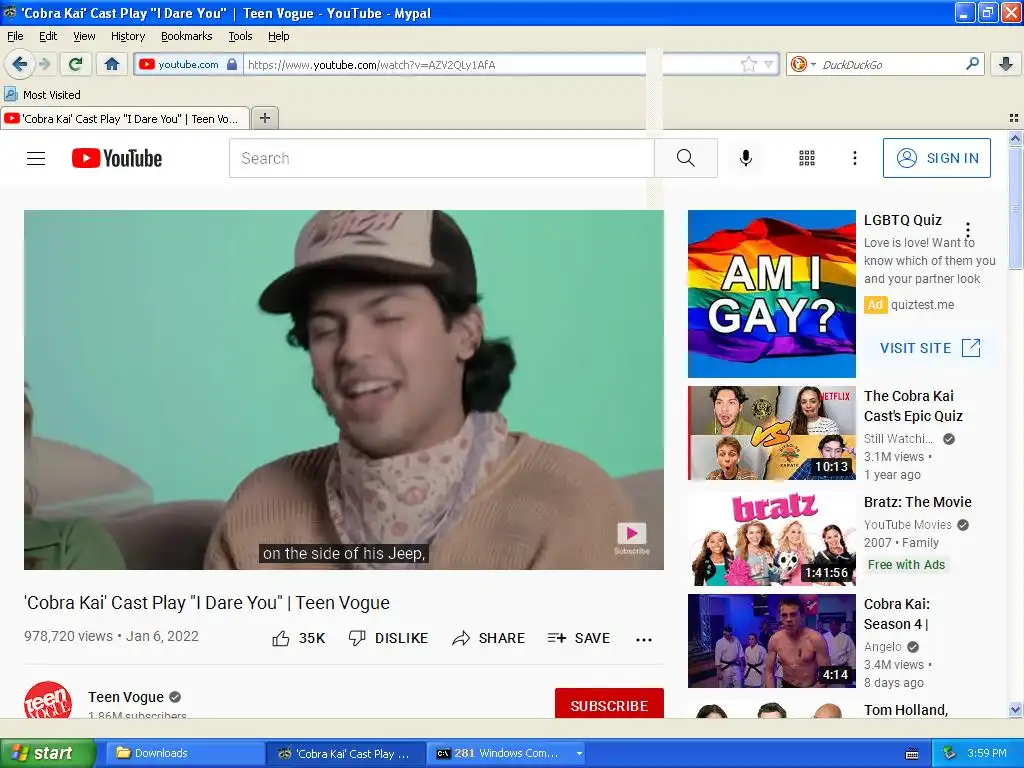The image size is (1024, 768).
Task: Open more actions ellipsis below video
Action: tap(644, 639)
